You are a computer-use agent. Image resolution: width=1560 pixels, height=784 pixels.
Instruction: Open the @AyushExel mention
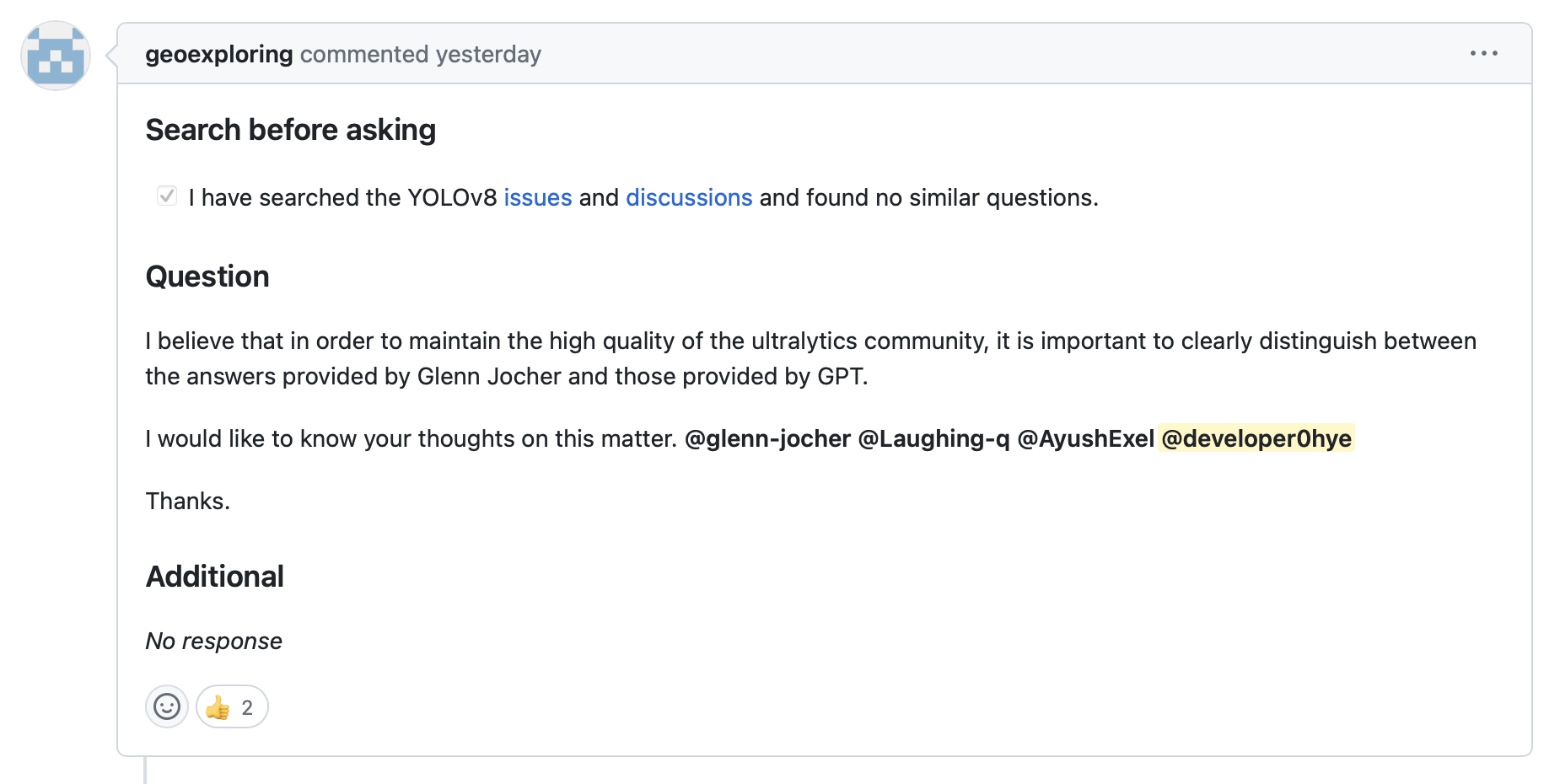point(1085,438)
